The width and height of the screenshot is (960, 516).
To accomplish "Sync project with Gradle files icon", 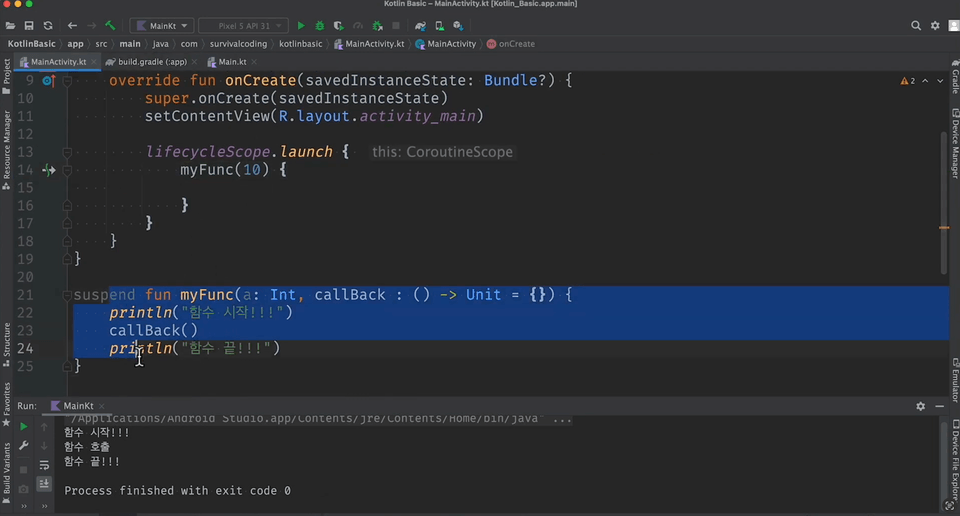I will (x=420, y=26).
